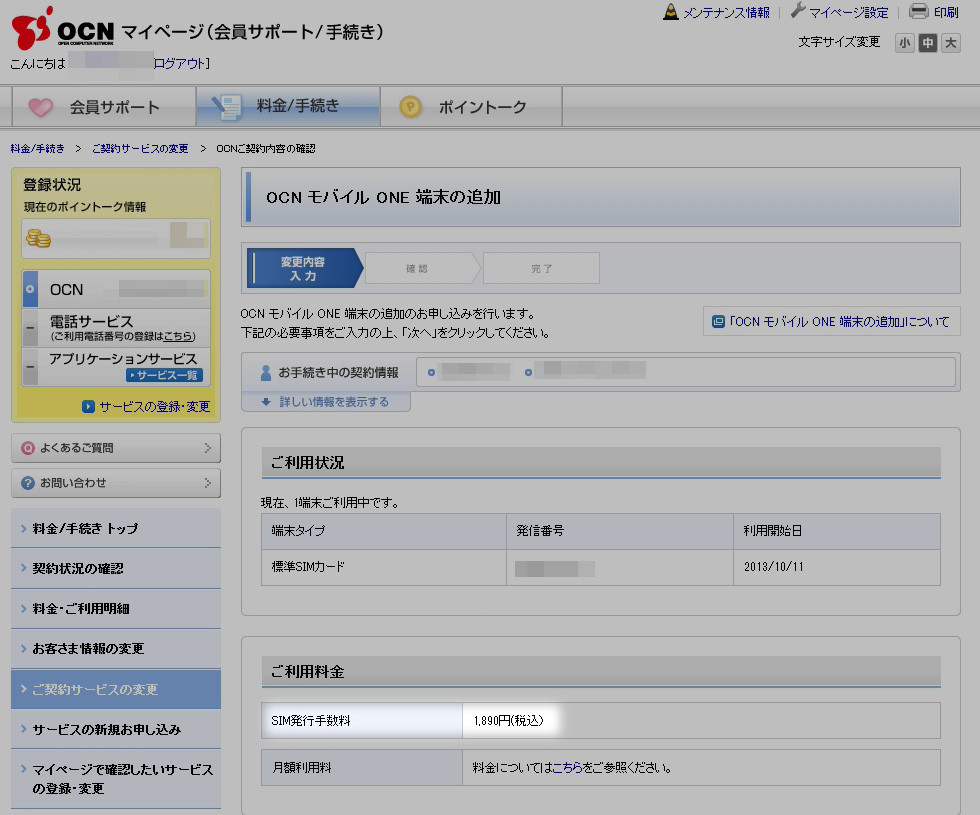The width and height of the screenshot is (980, 815).
Task: Click the OCN logo at top left
Action: [x=60, y=30]
